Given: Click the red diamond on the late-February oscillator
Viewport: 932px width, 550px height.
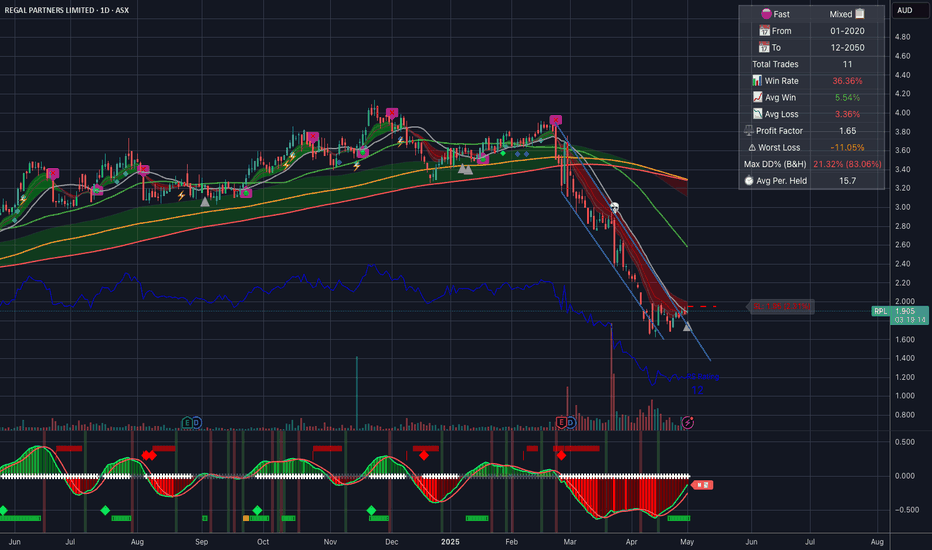Looking at the screenshot, I should [561, 455].
